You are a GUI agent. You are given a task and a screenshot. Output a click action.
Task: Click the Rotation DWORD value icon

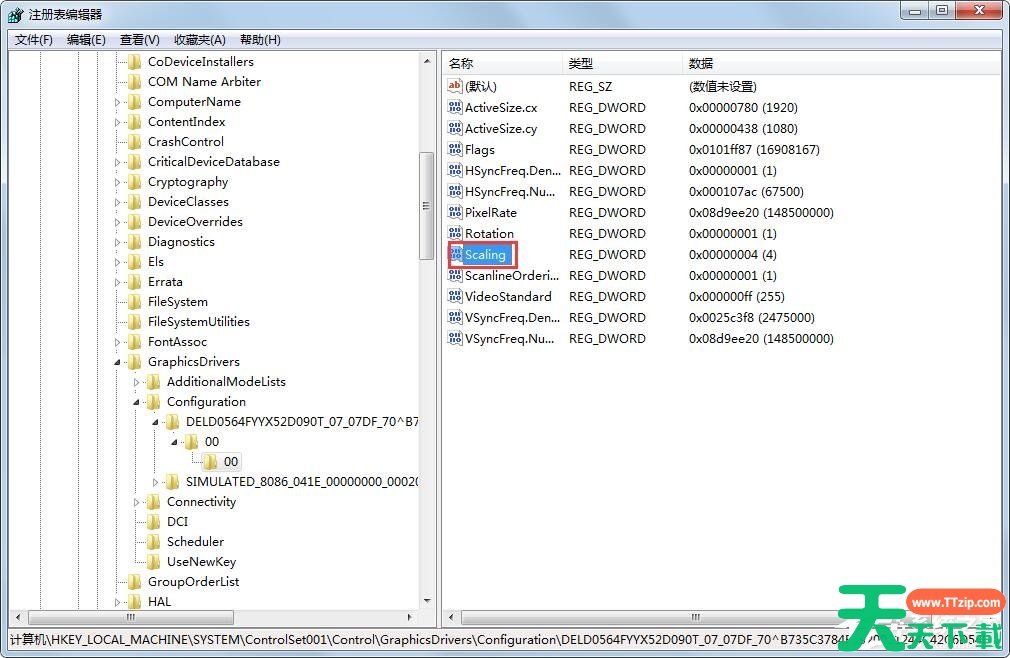click(455, 233)
